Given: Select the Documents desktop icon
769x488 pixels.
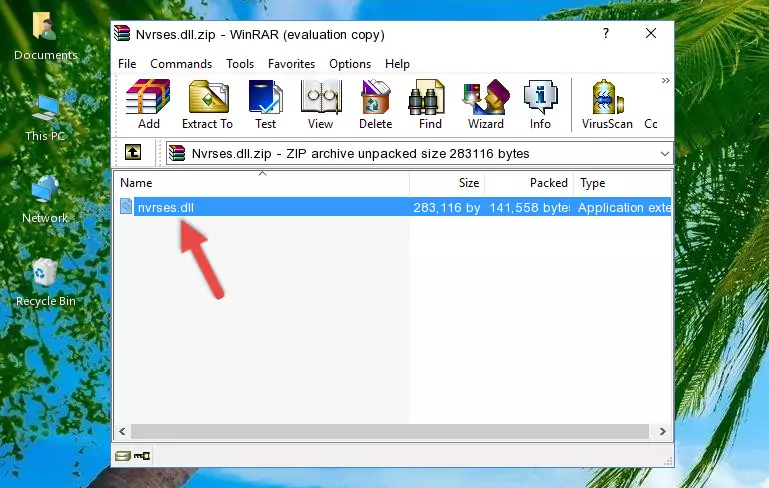Looking at the screenshot, I should coord(45,36).
